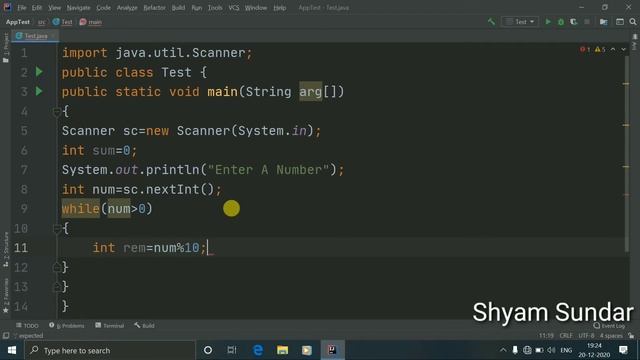Start debugging with the green bug icon
Image resolution: width=640 pixels, height=360 pixels.
[x=561, y=22]
